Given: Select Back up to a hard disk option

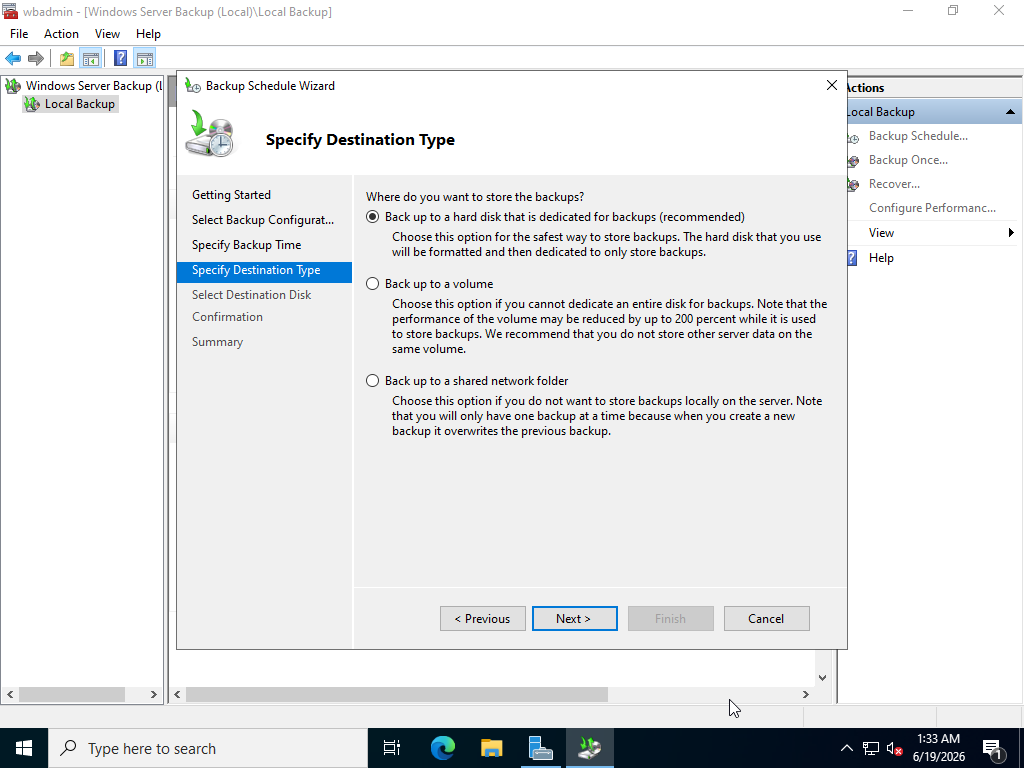Looking at the screenshot, I should (x=372, y=217).
